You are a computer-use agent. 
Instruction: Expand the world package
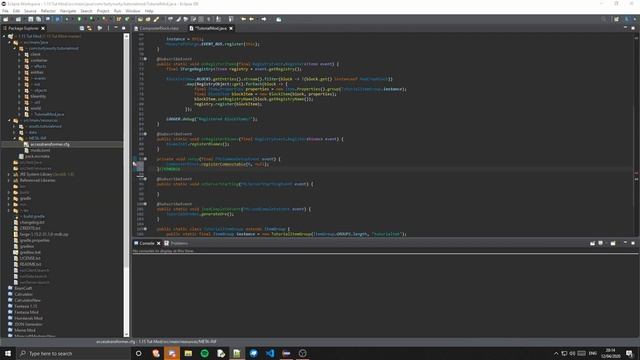point(19,109)
